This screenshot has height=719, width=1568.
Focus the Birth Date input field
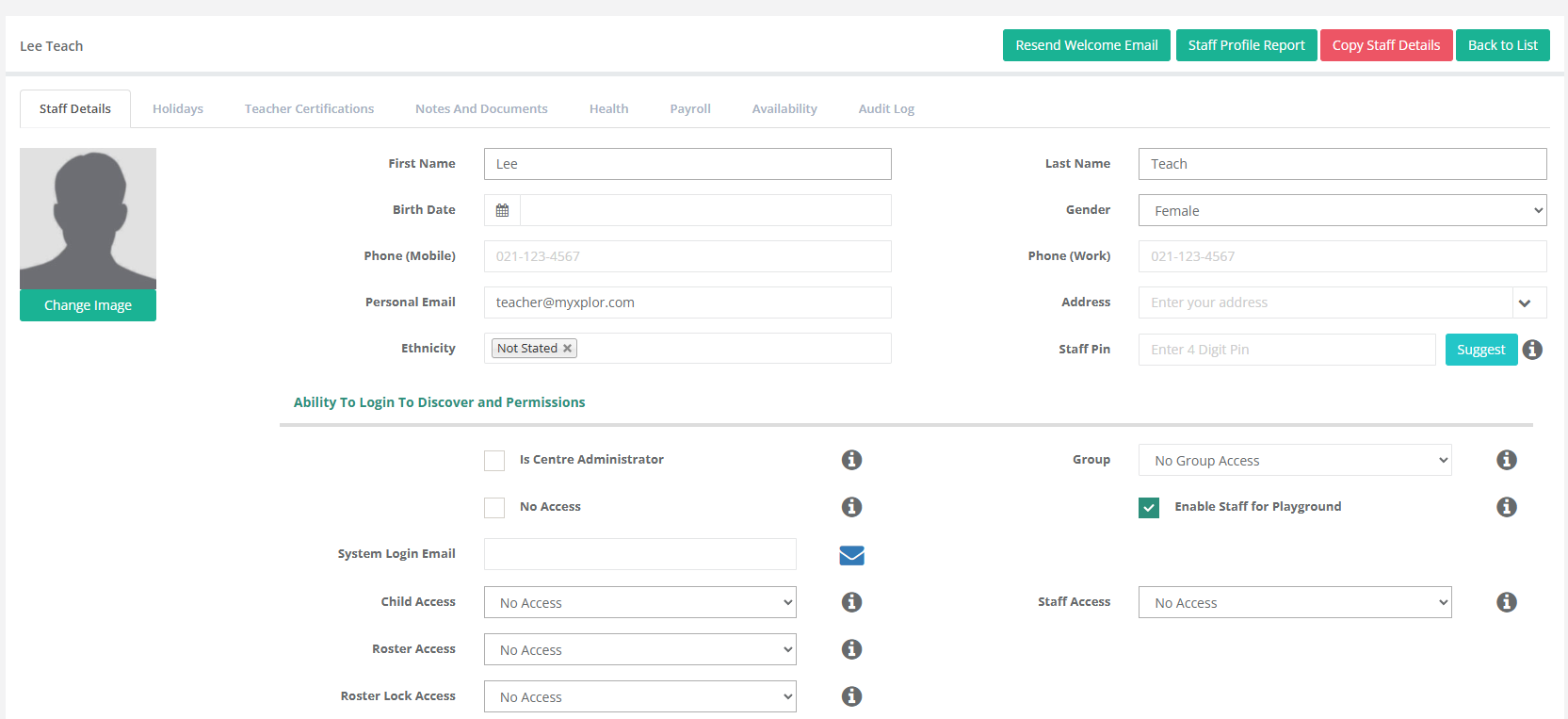[705, 210]
